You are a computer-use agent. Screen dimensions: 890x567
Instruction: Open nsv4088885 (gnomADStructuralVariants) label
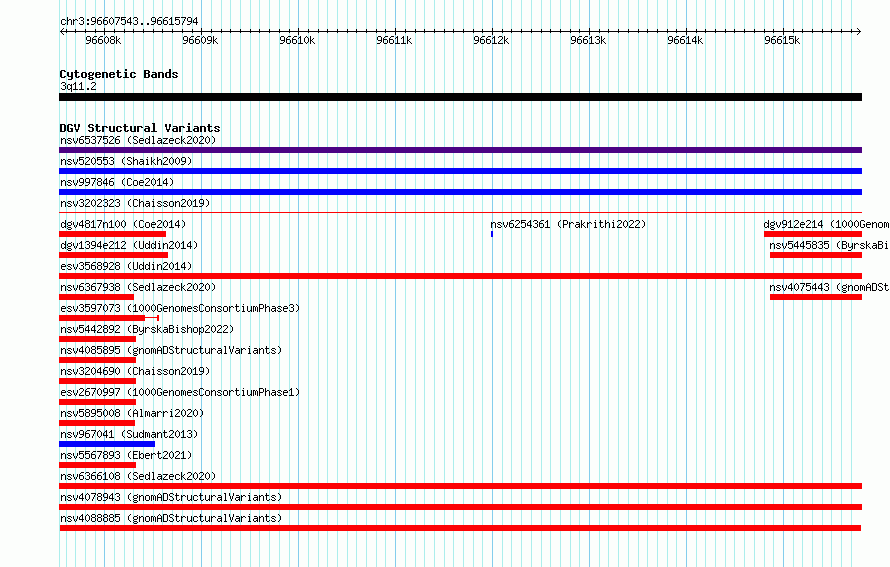171,518
